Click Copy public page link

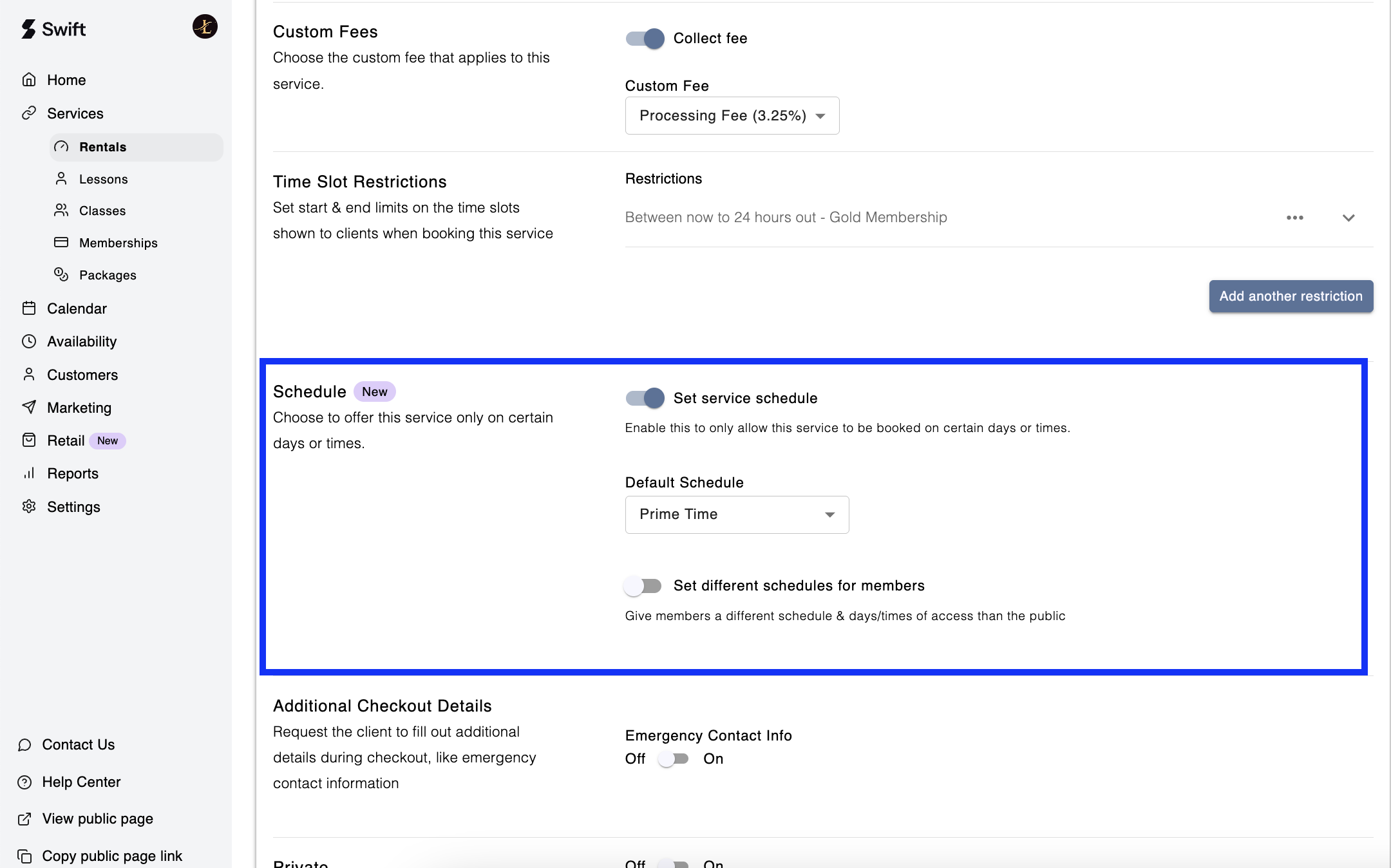click(x=111, y=856)
